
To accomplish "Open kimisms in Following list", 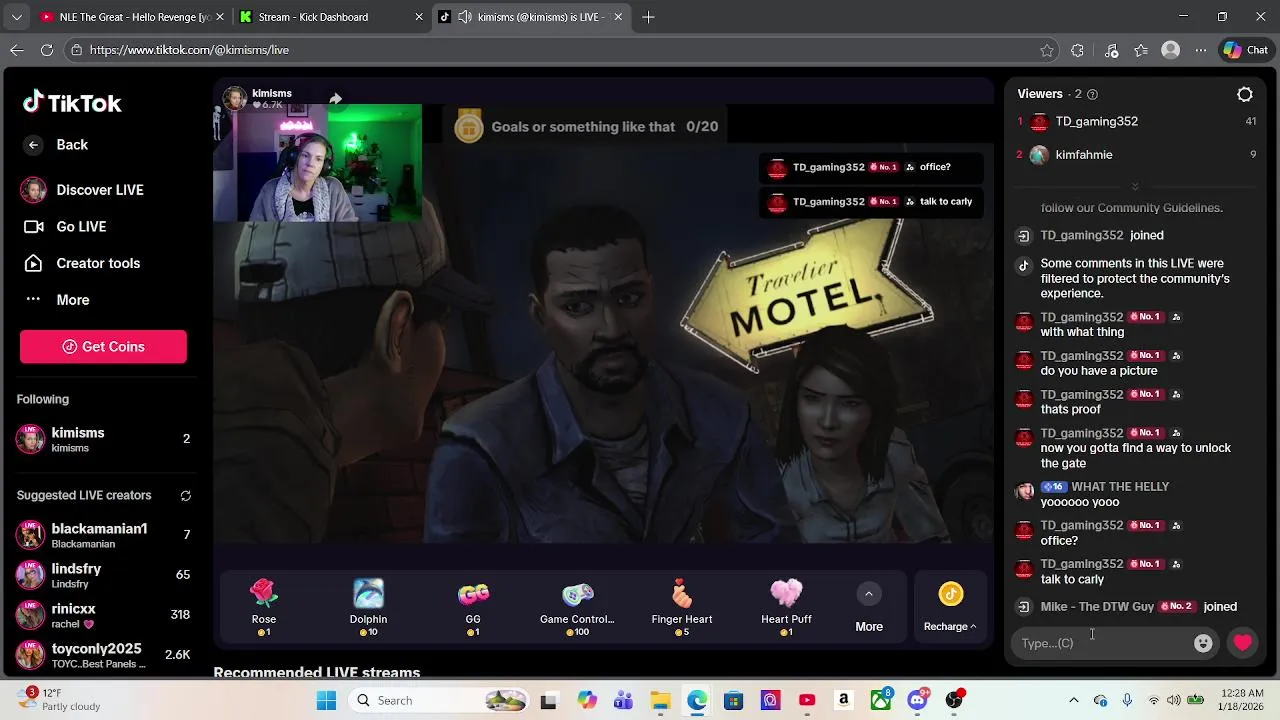I will click(x=103, y=439).
